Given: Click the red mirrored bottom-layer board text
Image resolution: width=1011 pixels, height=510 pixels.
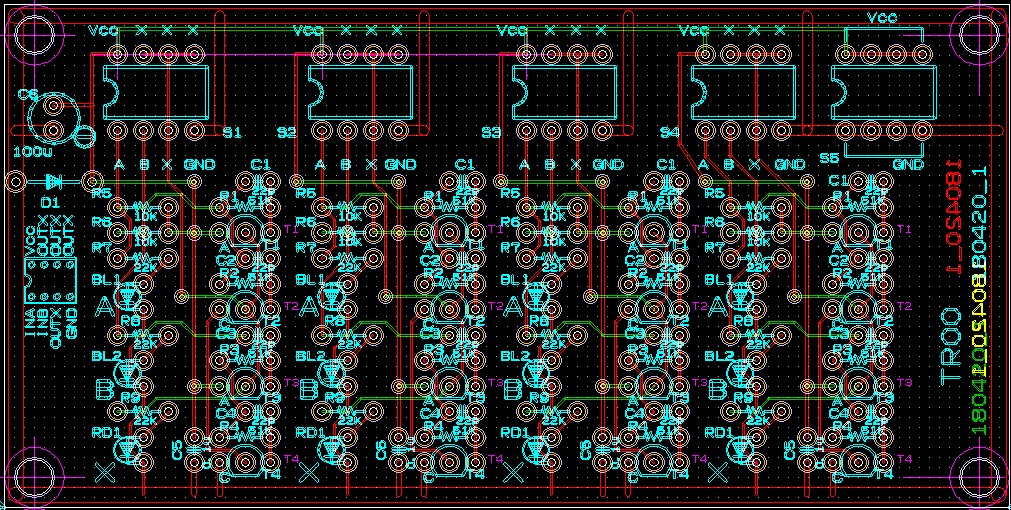Looking at the screenshot, I should [x=956, y=217].
